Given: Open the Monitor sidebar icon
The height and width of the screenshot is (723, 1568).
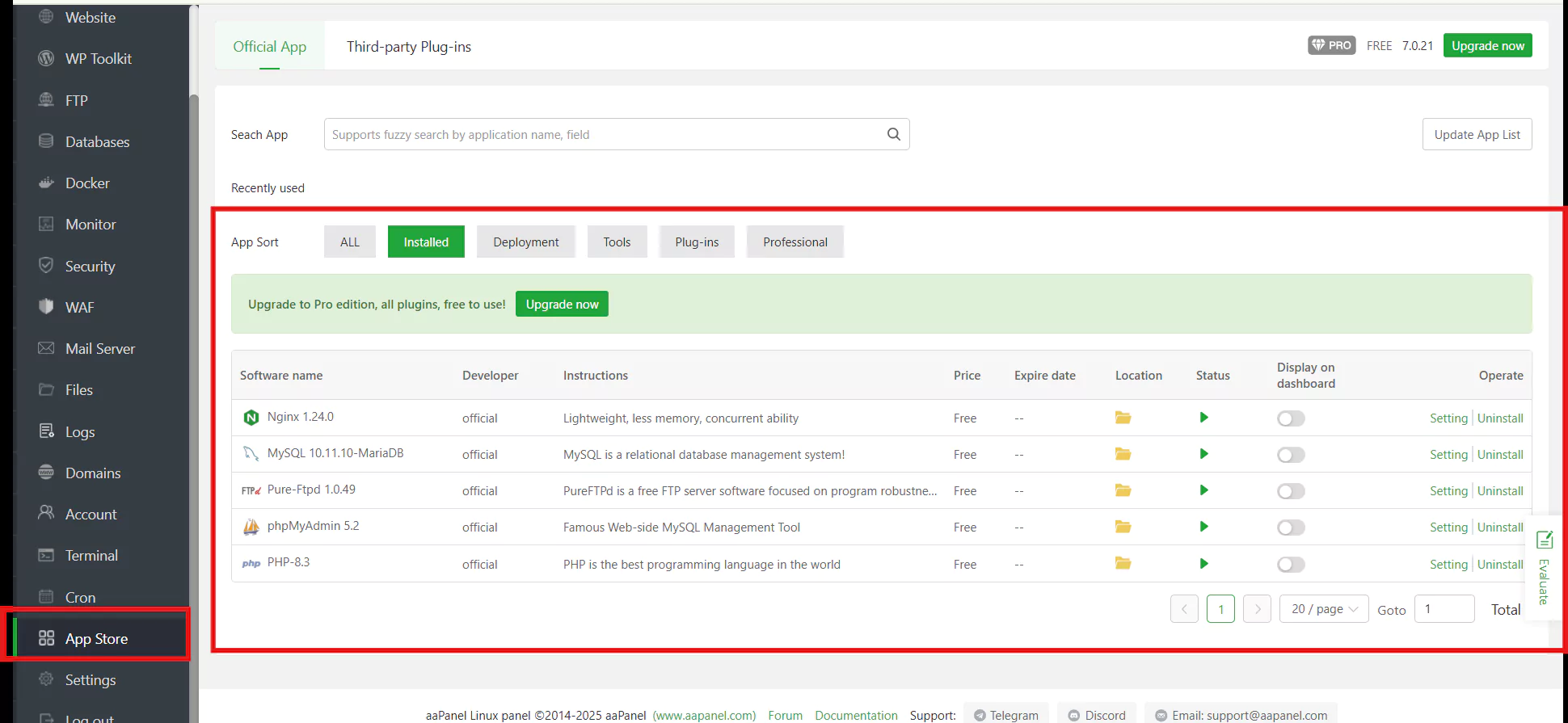Looking at the screenshot, I should [46, 224].
